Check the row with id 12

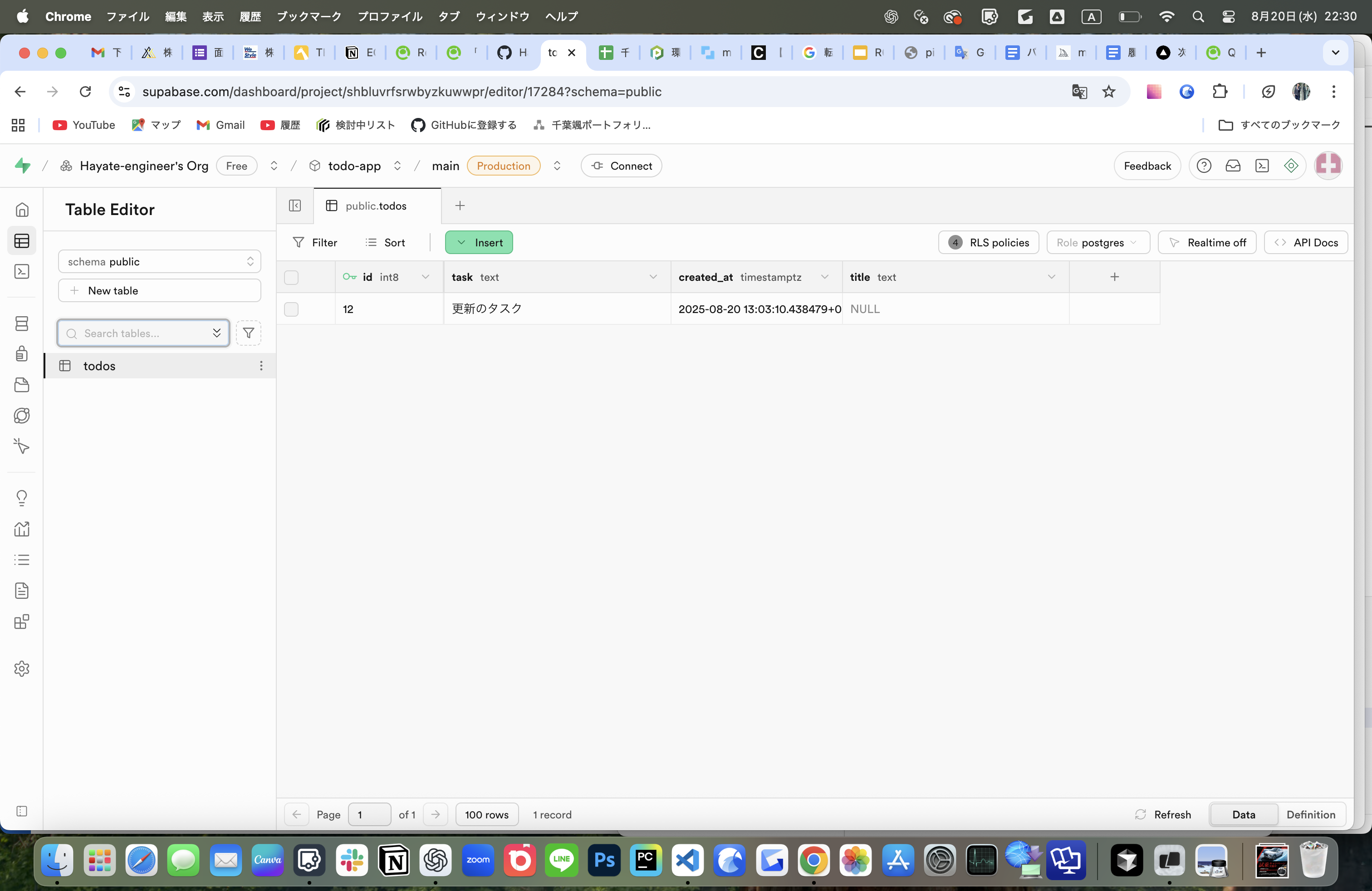291,309
